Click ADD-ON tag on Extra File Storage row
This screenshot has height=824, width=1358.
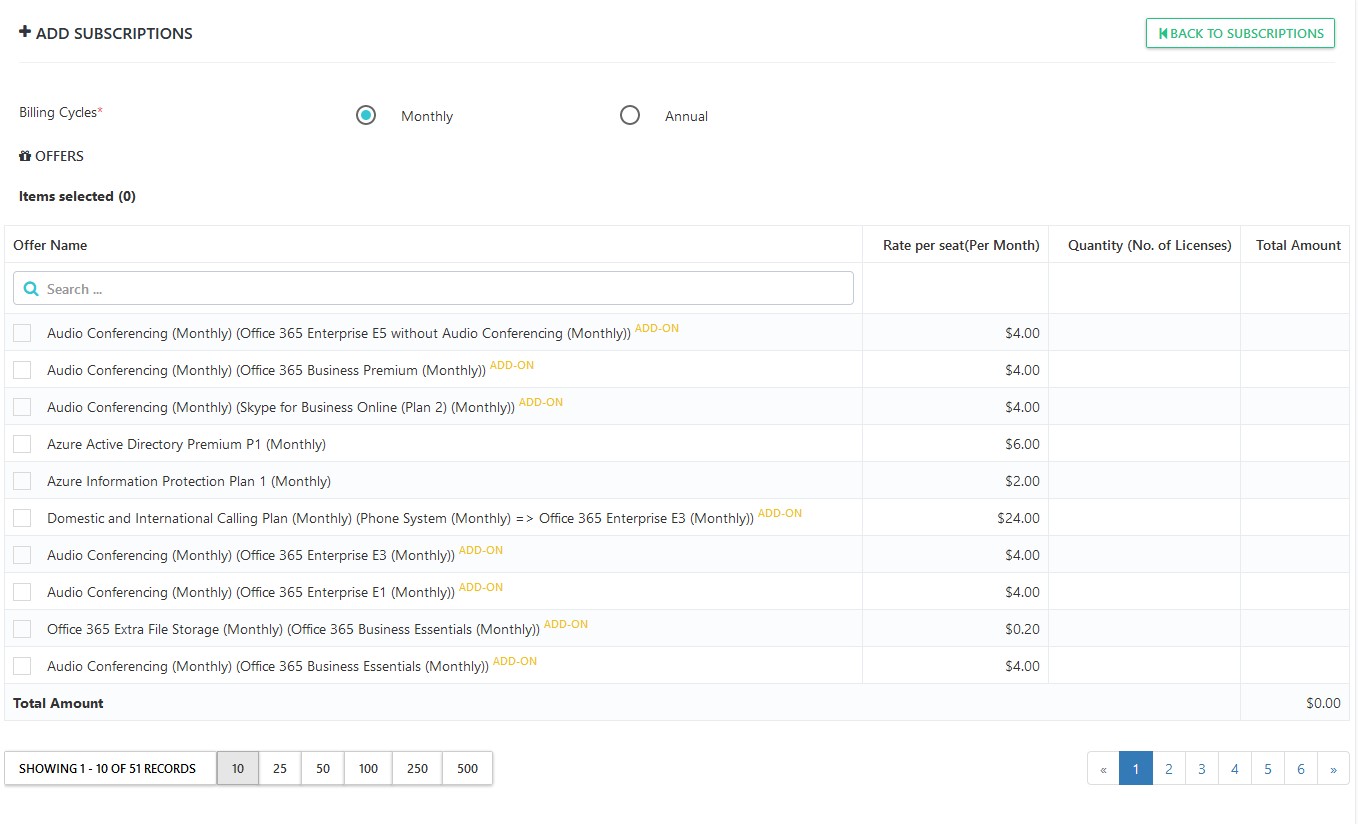566,624
